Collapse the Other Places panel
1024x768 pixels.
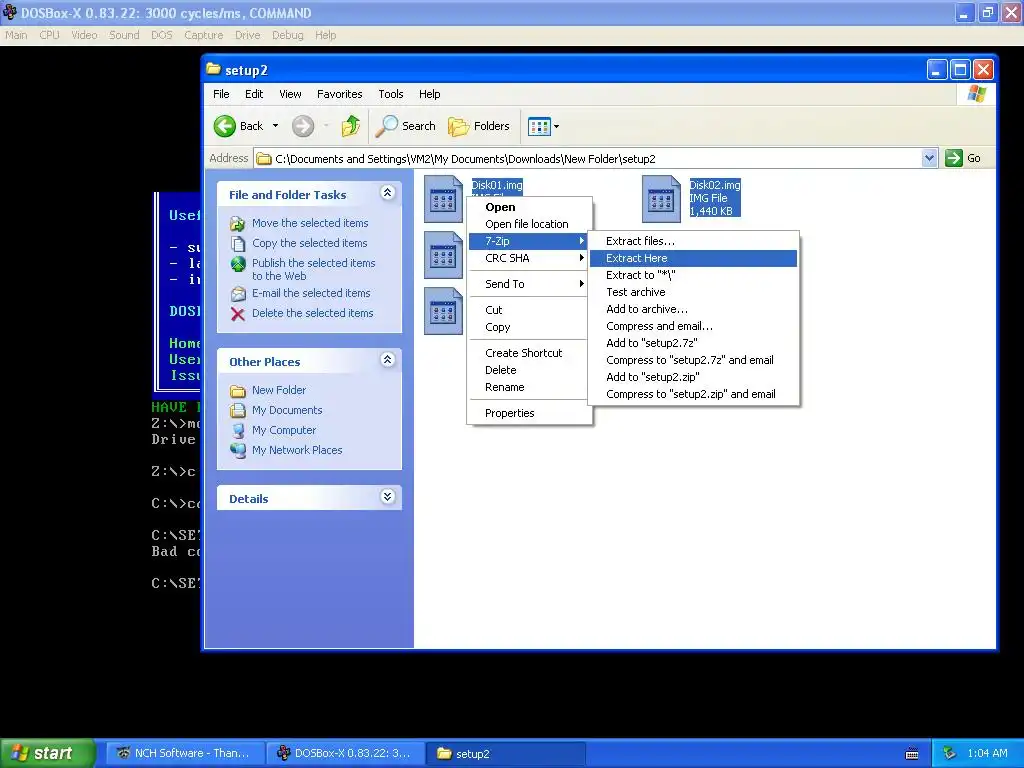(x=387, y=360)
